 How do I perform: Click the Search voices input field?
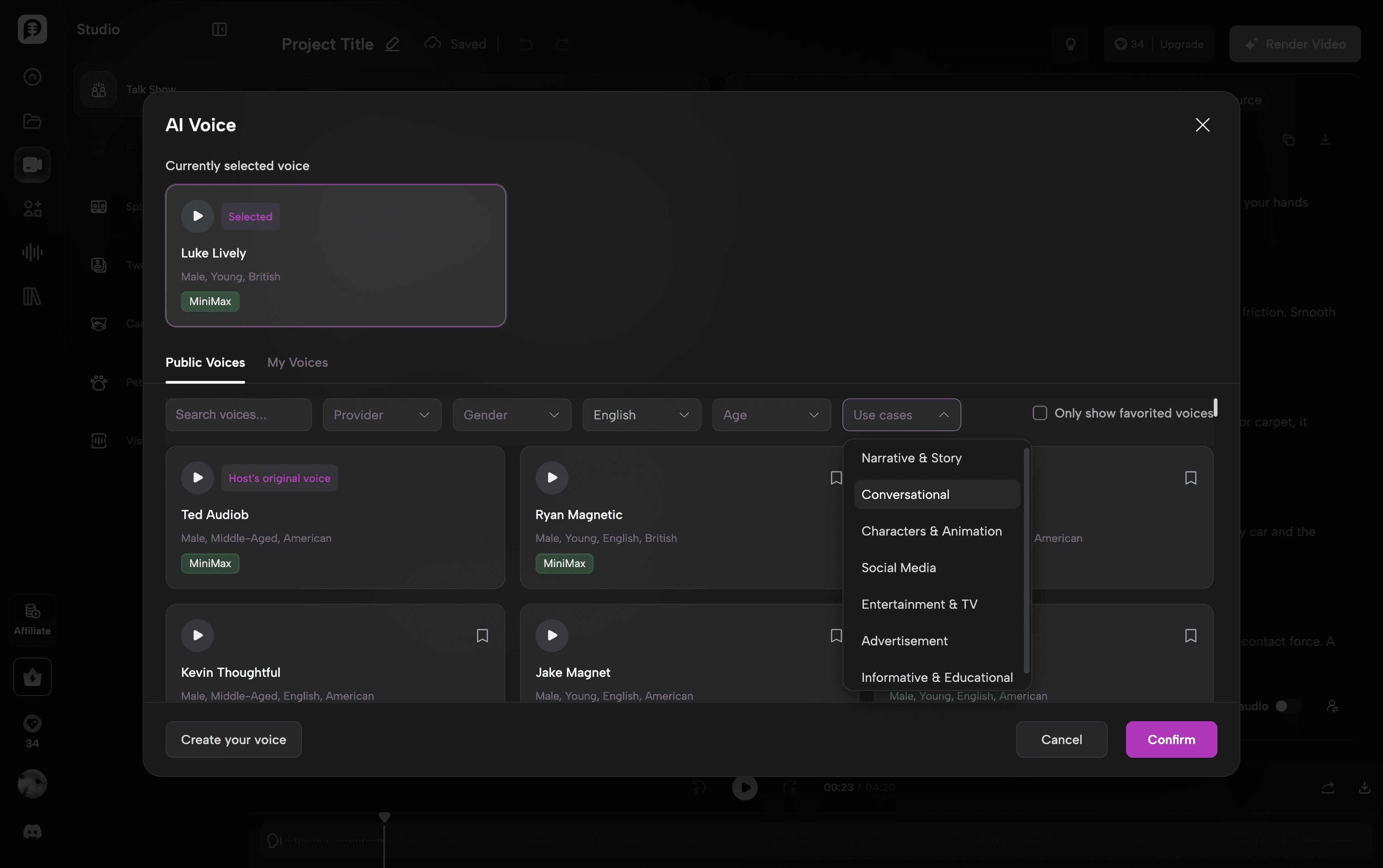click(238, 415)
